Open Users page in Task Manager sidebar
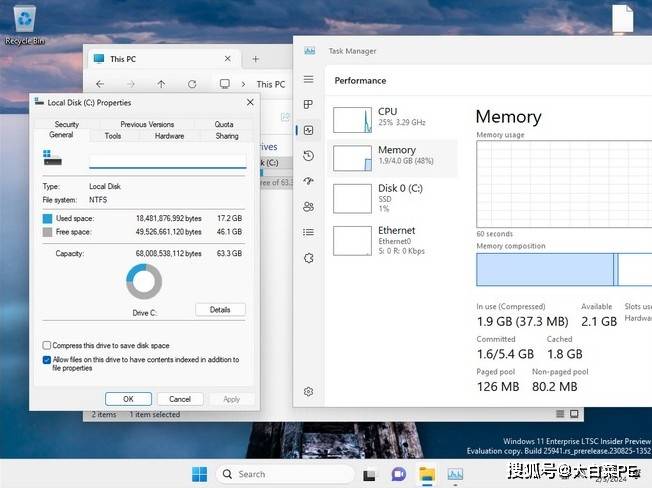 [x=309, y=207]
